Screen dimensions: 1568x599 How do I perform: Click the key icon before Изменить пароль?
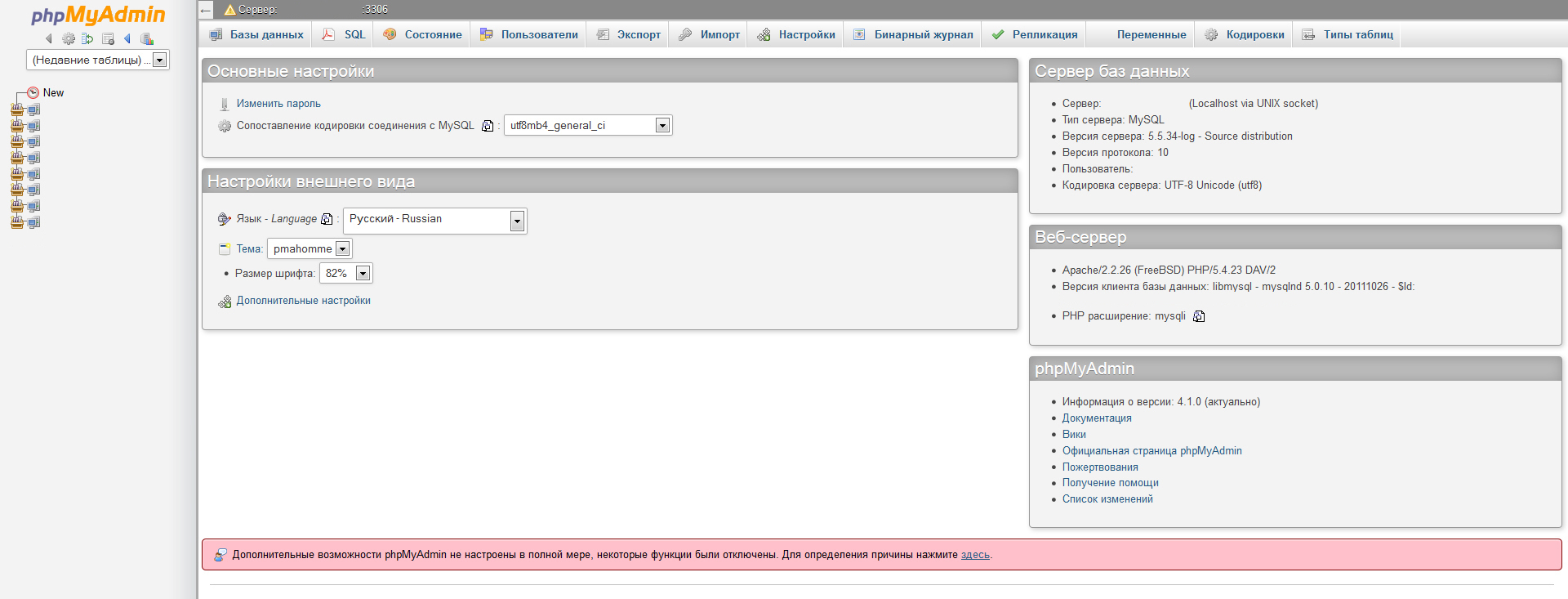tap(225, 104)
